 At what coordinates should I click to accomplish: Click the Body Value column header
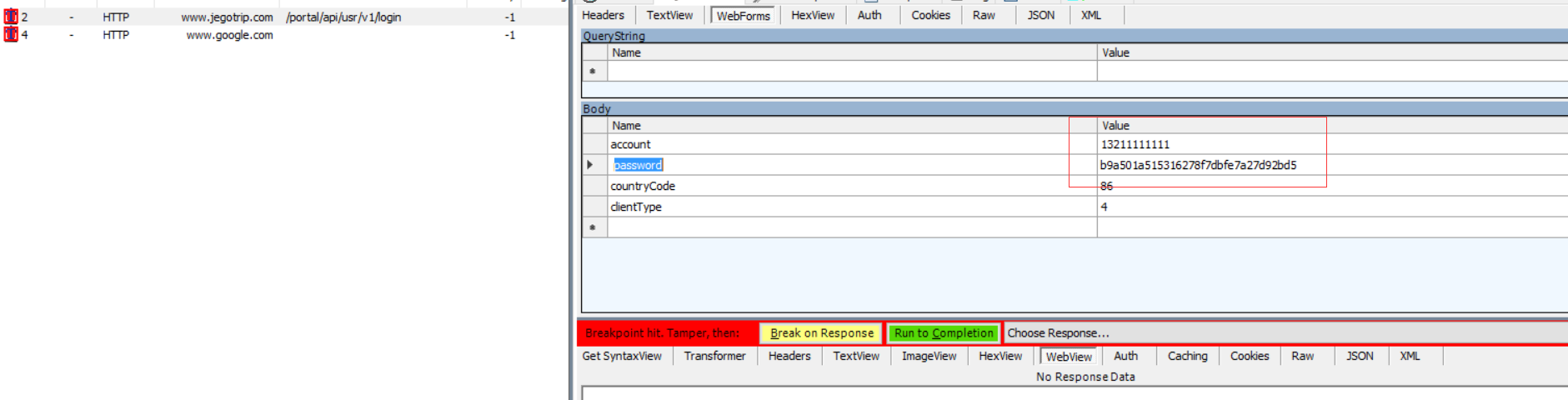pyautogui.click(x=1332, y=125)
